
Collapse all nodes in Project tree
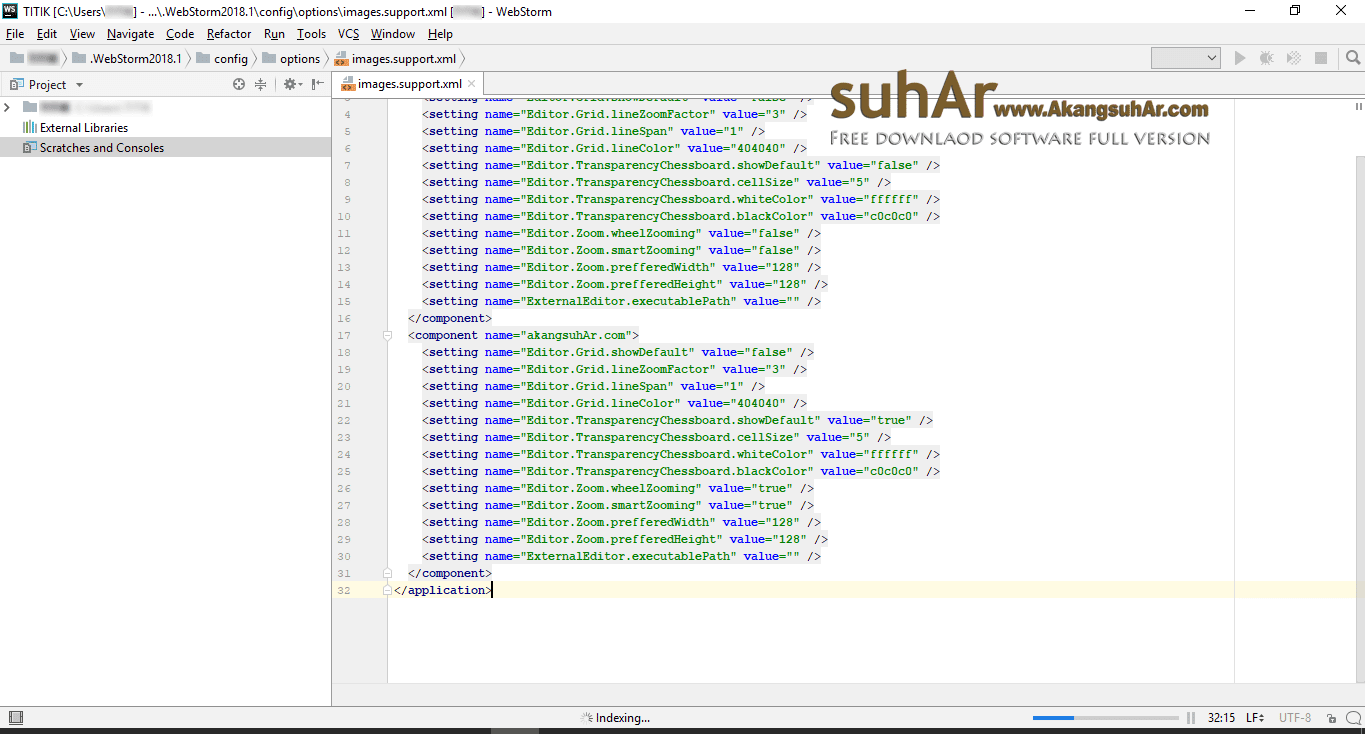coord(260,84)
